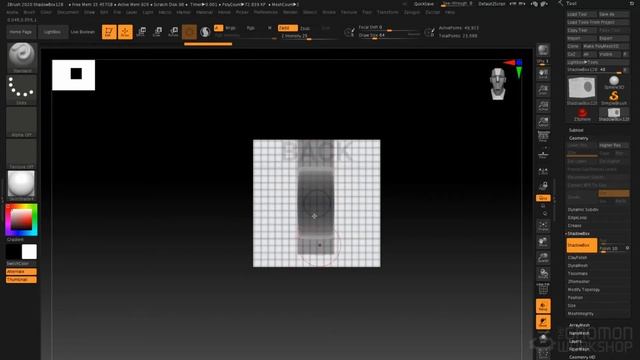This screenshot has width=640, height=360.
Task: Open the Standard brush thumbnail
Action: 21,58
